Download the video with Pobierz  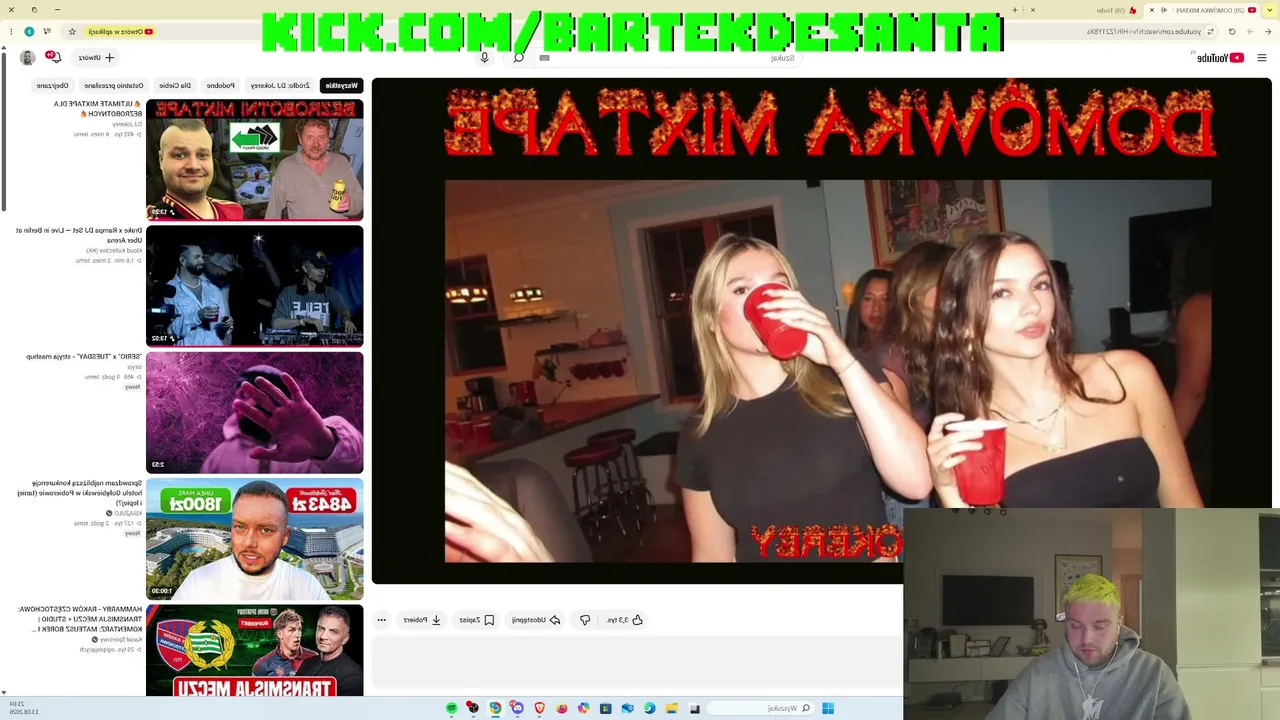coord(422,620)
